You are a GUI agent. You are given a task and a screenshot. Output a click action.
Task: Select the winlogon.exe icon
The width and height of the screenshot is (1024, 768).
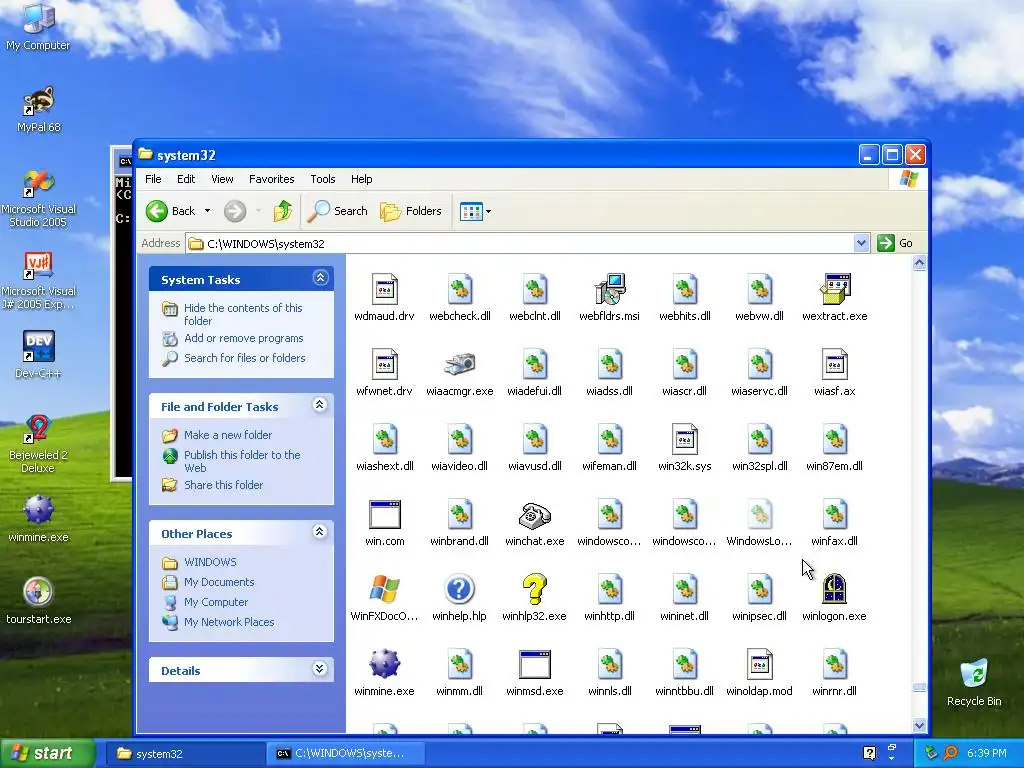835,589
